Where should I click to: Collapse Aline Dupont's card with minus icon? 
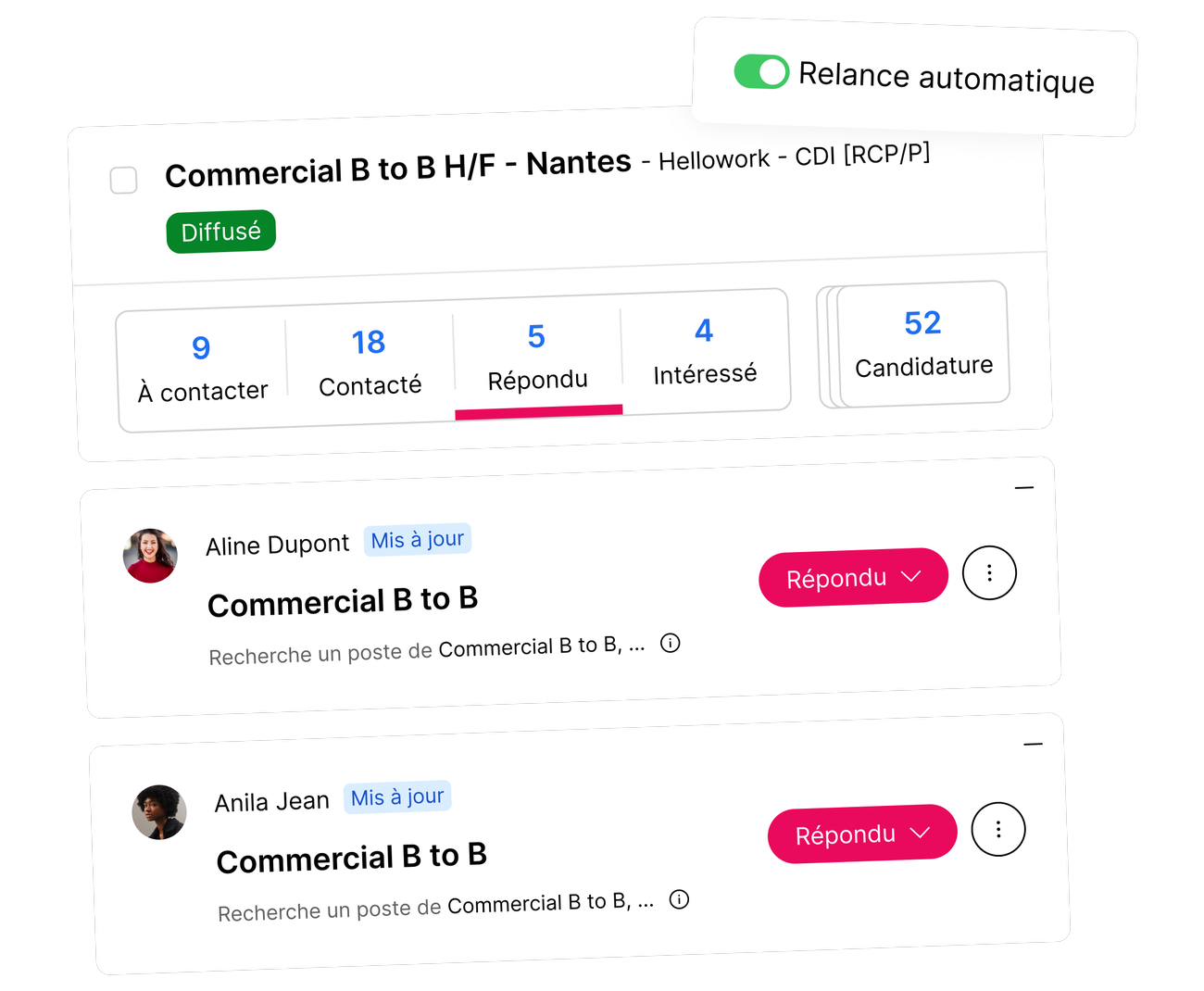(1023, 487)
